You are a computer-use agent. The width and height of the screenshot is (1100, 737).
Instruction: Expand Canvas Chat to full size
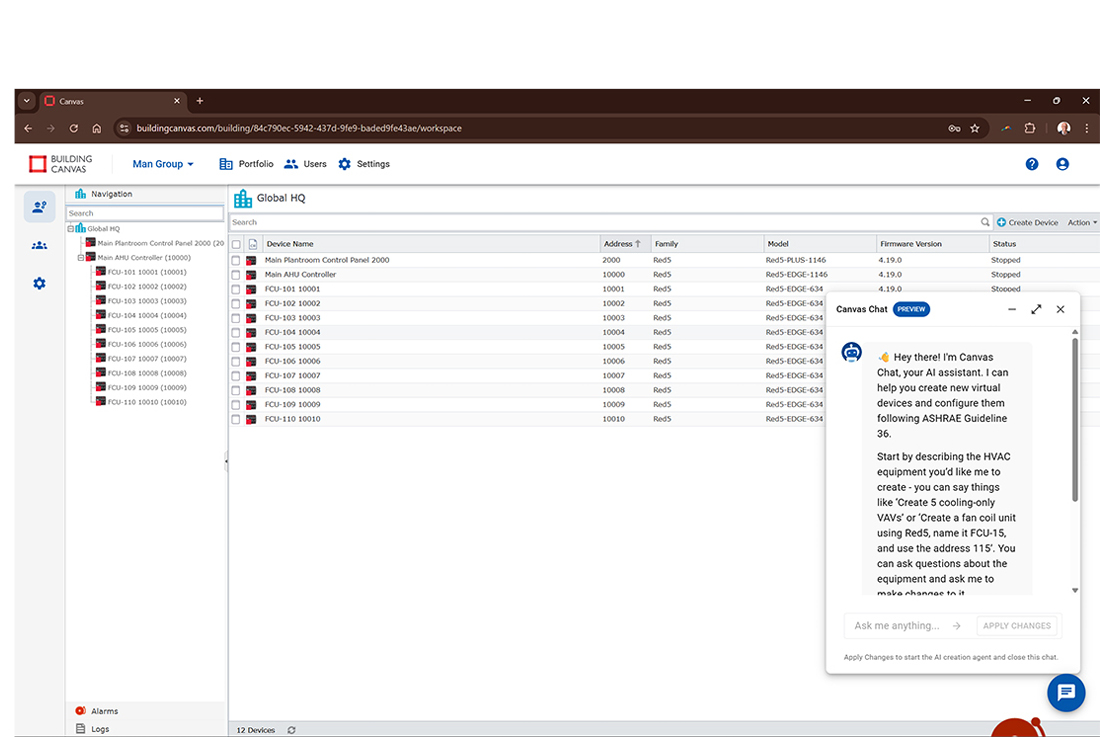pos(1036,310)
